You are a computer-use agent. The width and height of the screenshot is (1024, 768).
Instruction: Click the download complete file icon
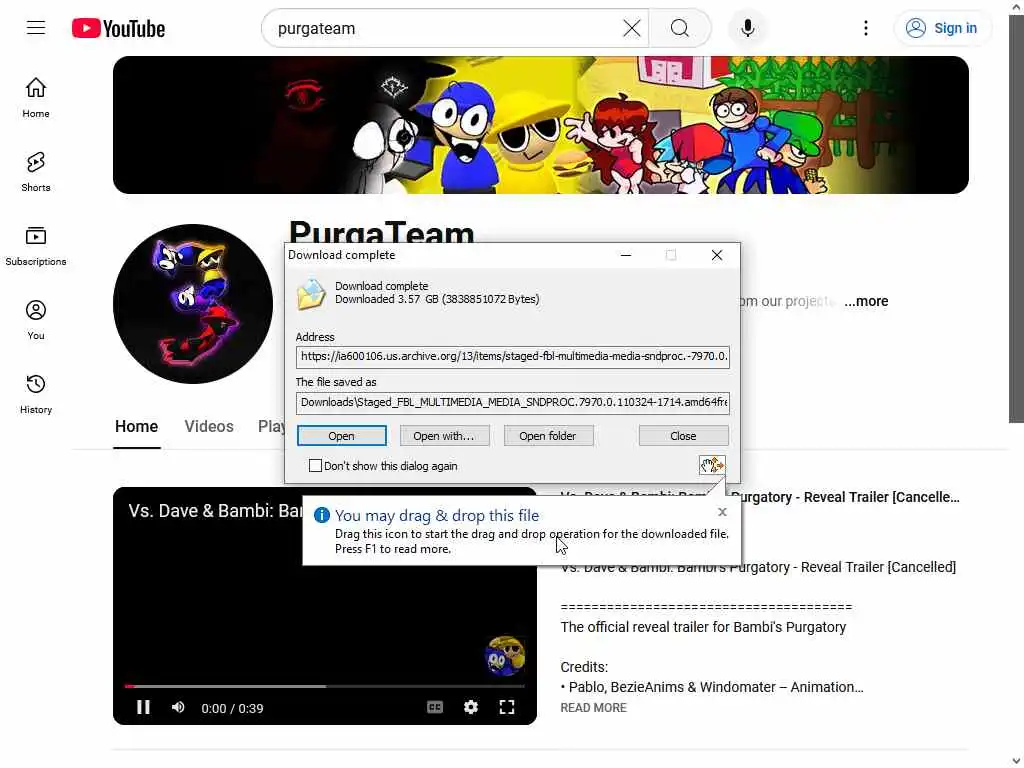[311, 294]
